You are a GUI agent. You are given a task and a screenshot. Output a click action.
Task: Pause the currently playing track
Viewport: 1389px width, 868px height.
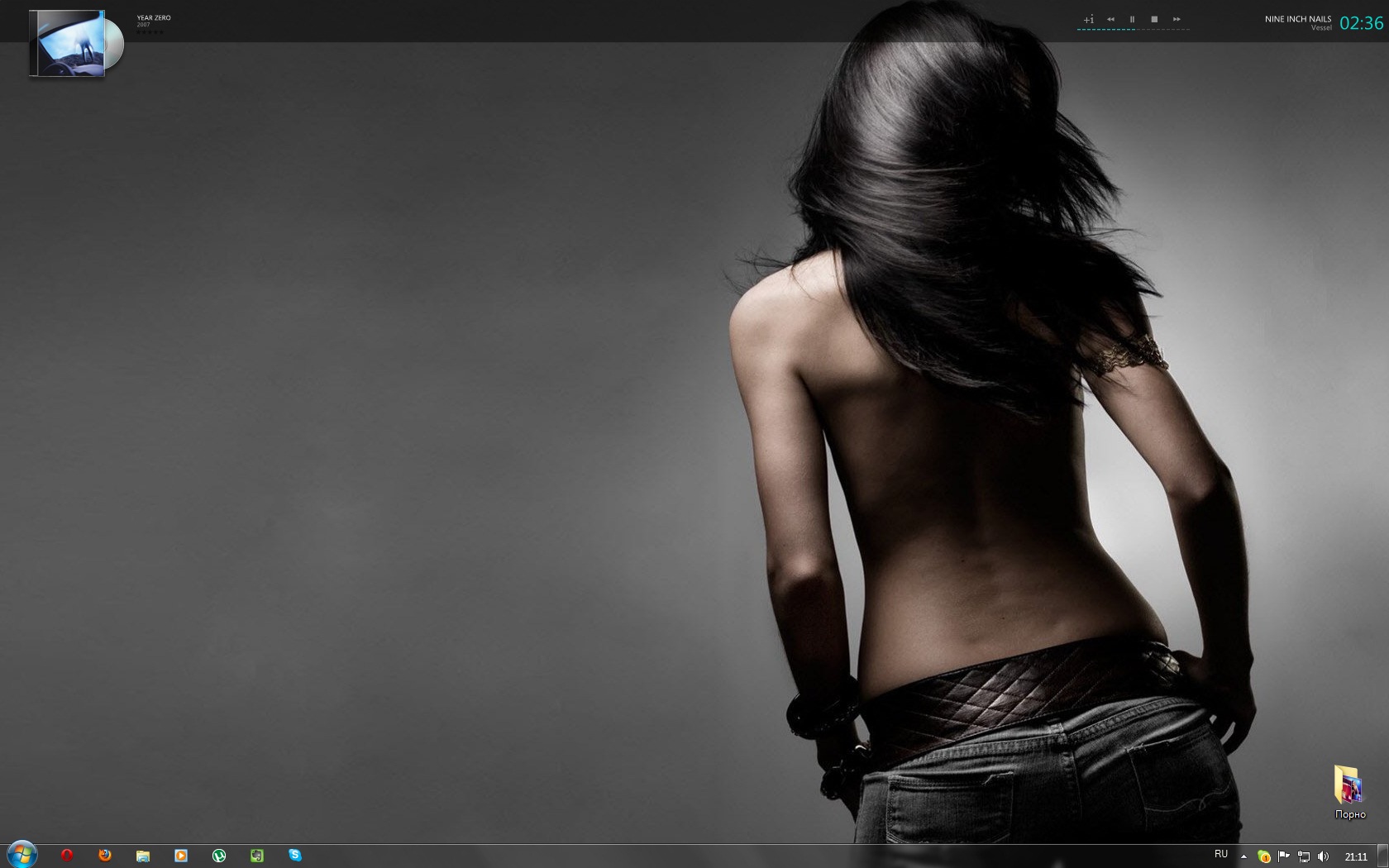coord(1132,19)
